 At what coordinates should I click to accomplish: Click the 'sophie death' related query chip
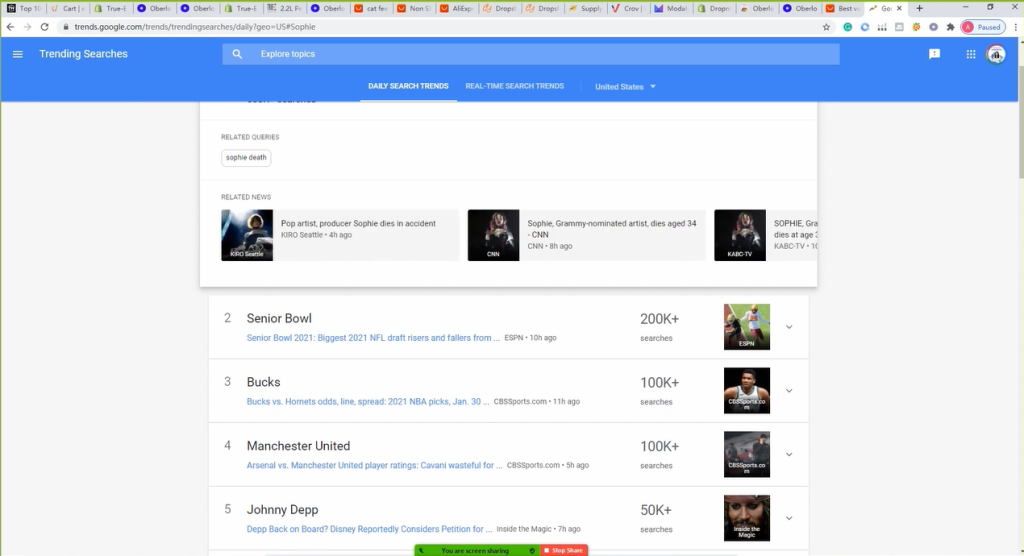tap(246, 157)
